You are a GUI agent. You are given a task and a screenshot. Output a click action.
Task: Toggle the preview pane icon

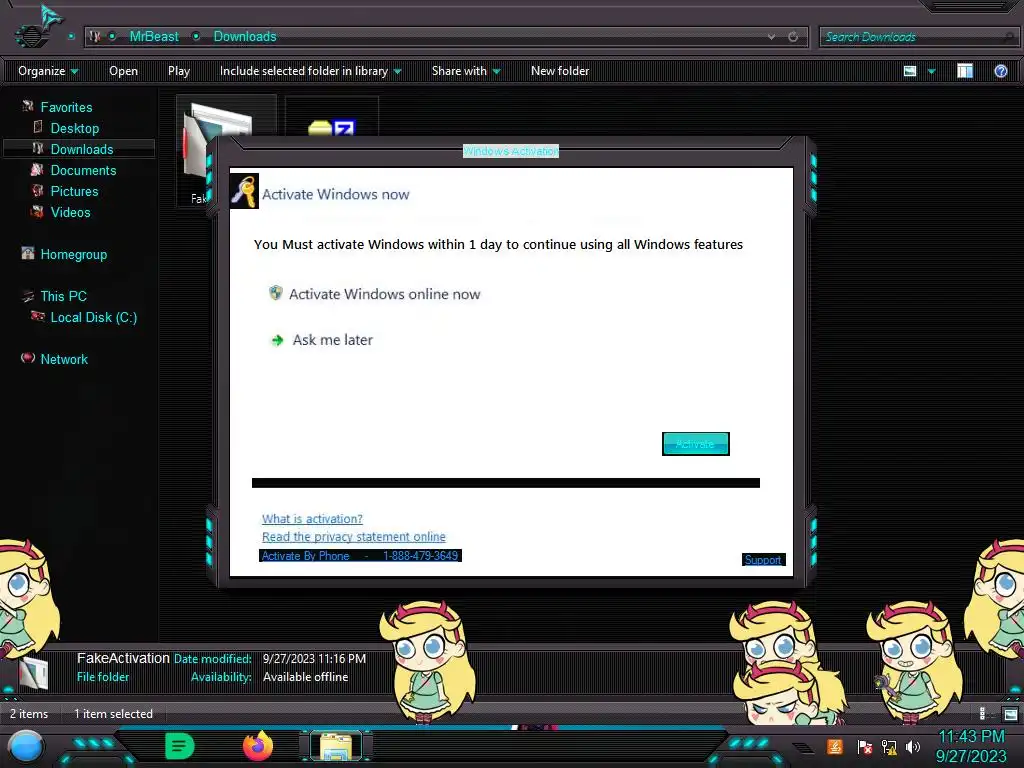point(965,71)
